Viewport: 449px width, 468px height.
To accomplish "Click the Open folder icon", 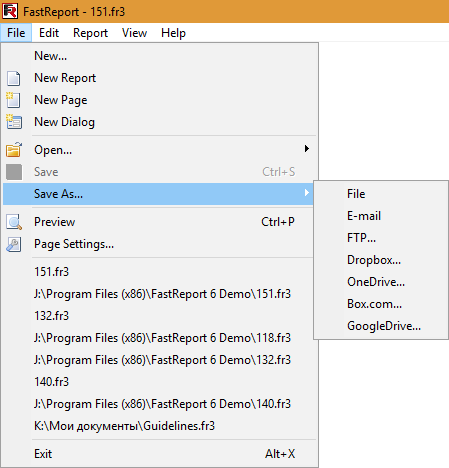I will click(14, 150).
